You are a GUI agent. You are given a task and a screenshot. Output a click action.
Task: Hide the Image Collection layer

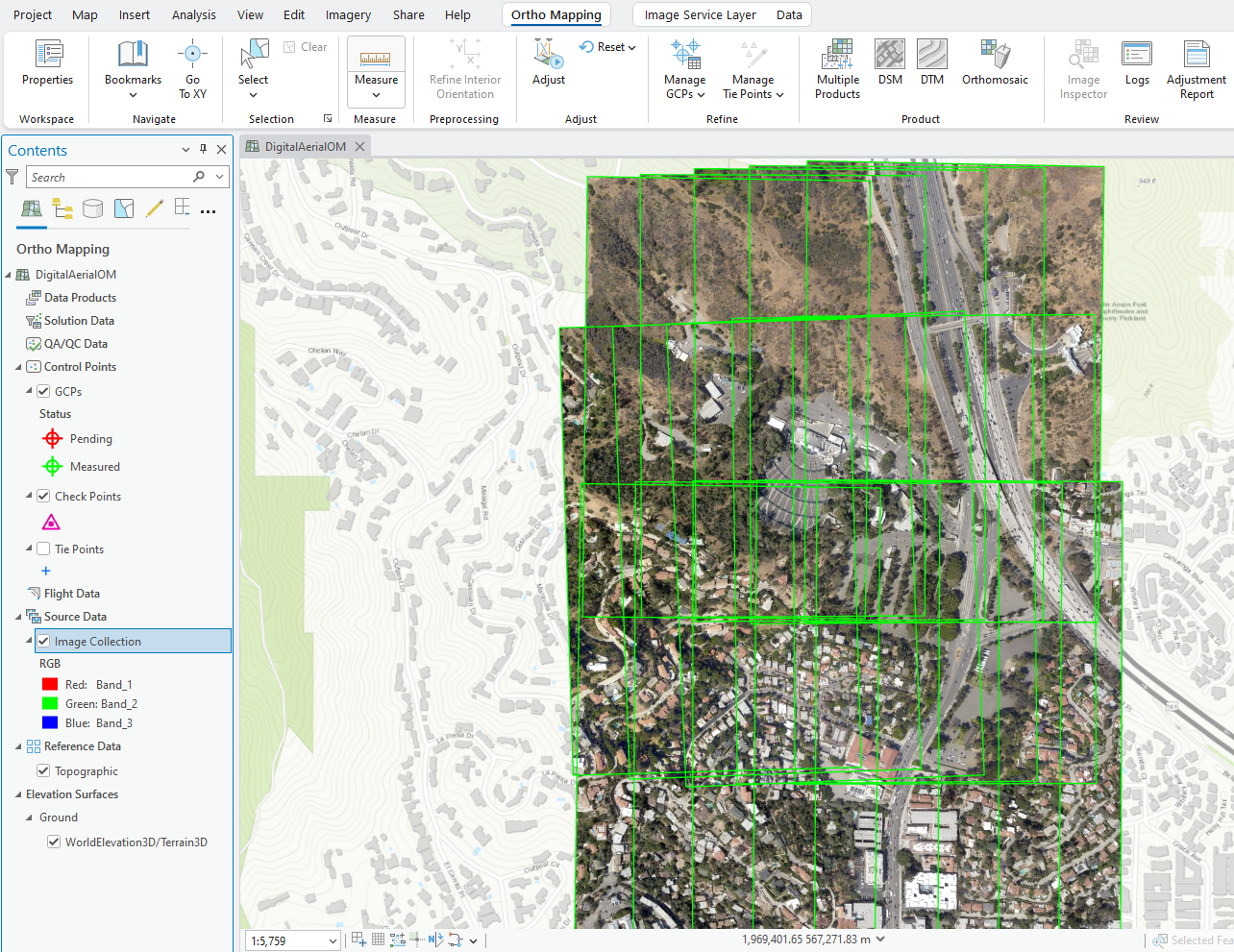[x=43, y=641]
